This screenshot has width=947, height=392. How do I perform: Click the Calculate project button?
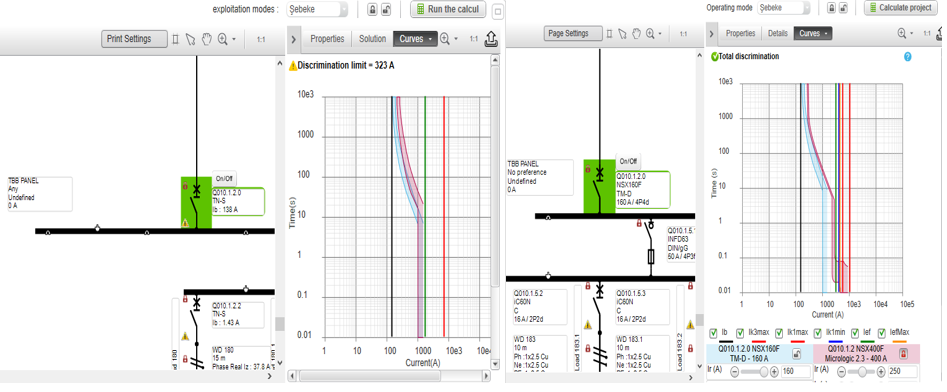click(x=900, y=8)
